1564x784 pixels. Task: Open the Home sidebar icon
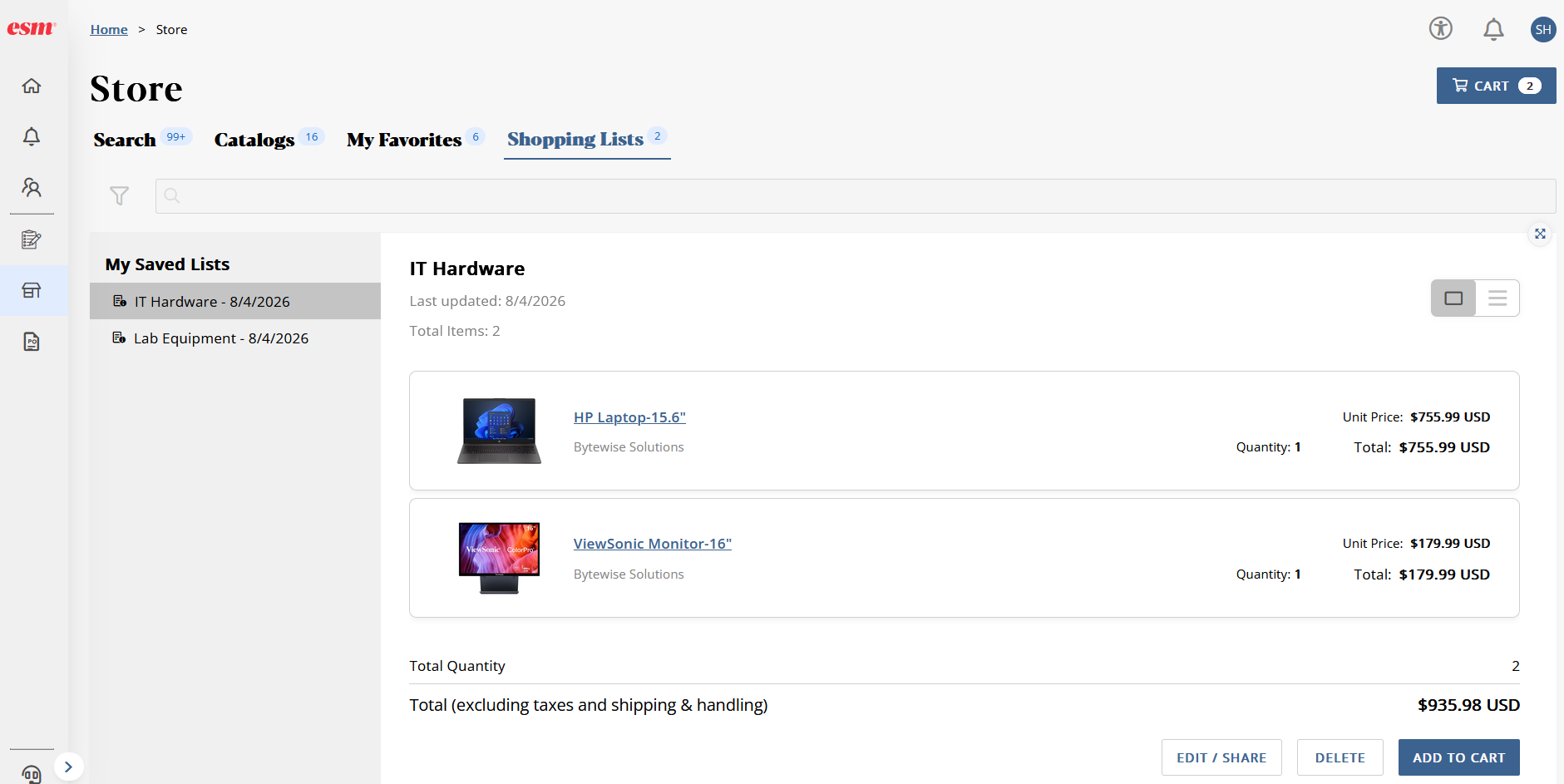pyautogui.click(x=32, y=86)
